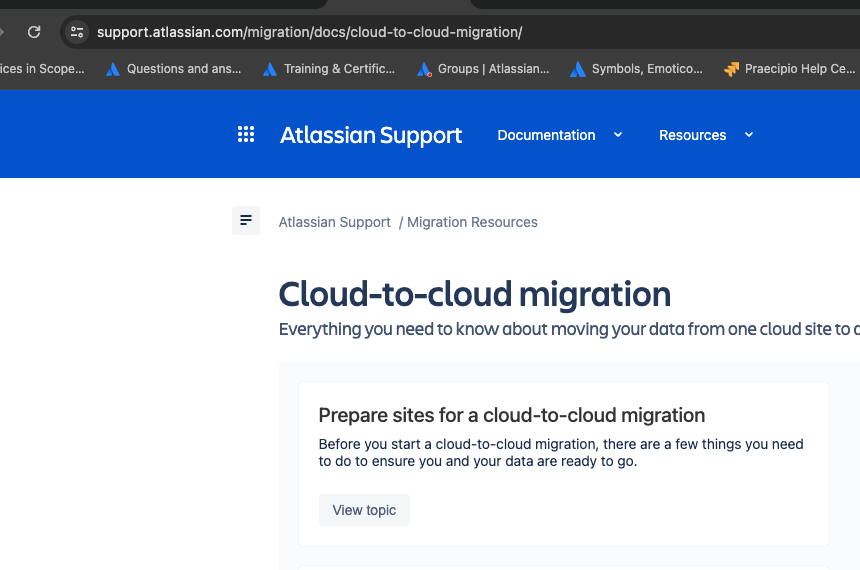The image size is (860, 570).
Task: Click the Migration Resources breadcrumb
Action: (472, 222)
